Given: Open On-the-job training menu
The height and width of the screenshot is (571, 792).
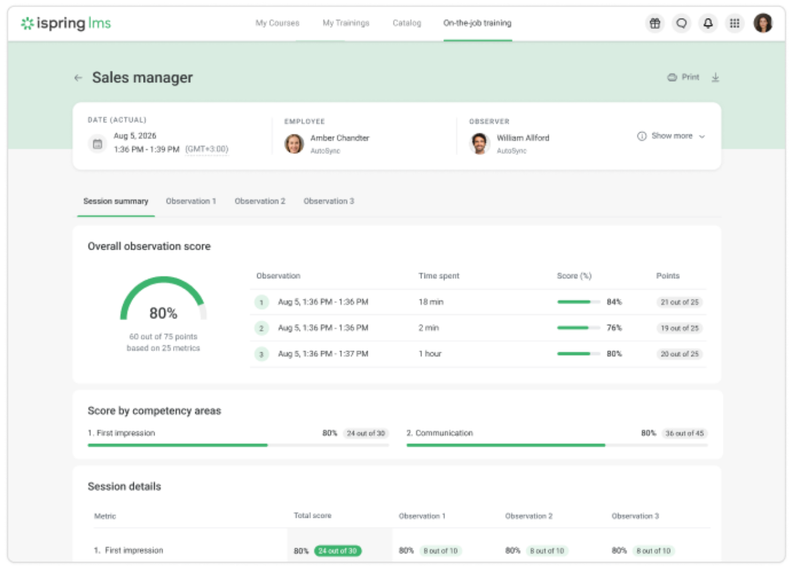Looking at the screenshot, I should (x=477, y=23).
